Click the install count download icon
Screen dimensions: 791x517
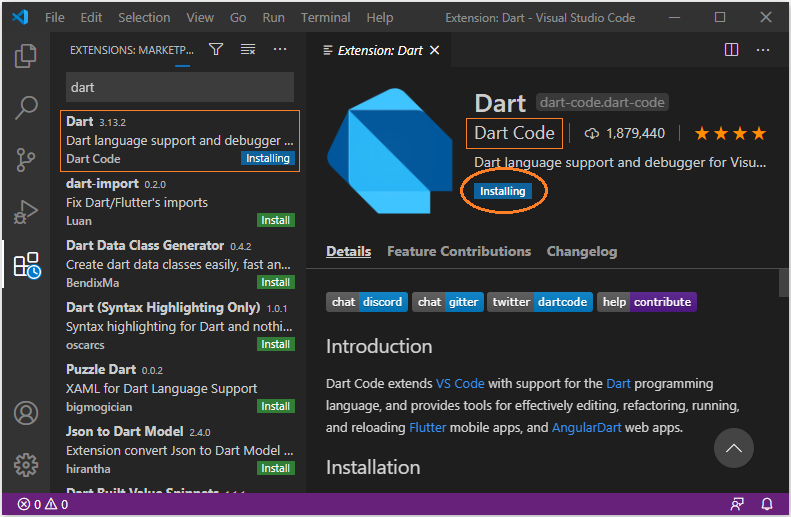(x=591, y=134)
